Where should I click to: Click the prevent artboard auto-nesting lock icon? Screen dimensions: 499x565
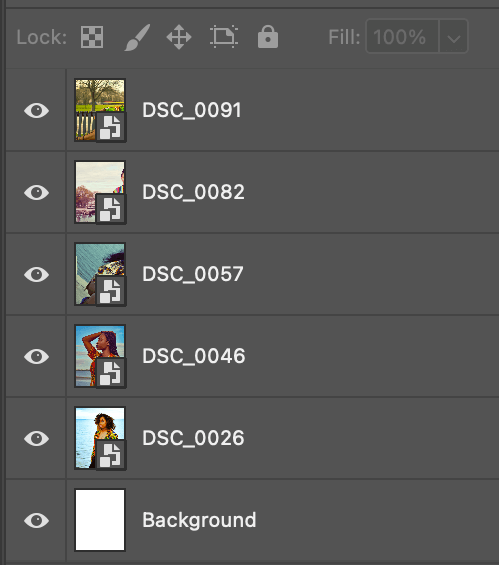pyautogui.click(x=224, y=36)
